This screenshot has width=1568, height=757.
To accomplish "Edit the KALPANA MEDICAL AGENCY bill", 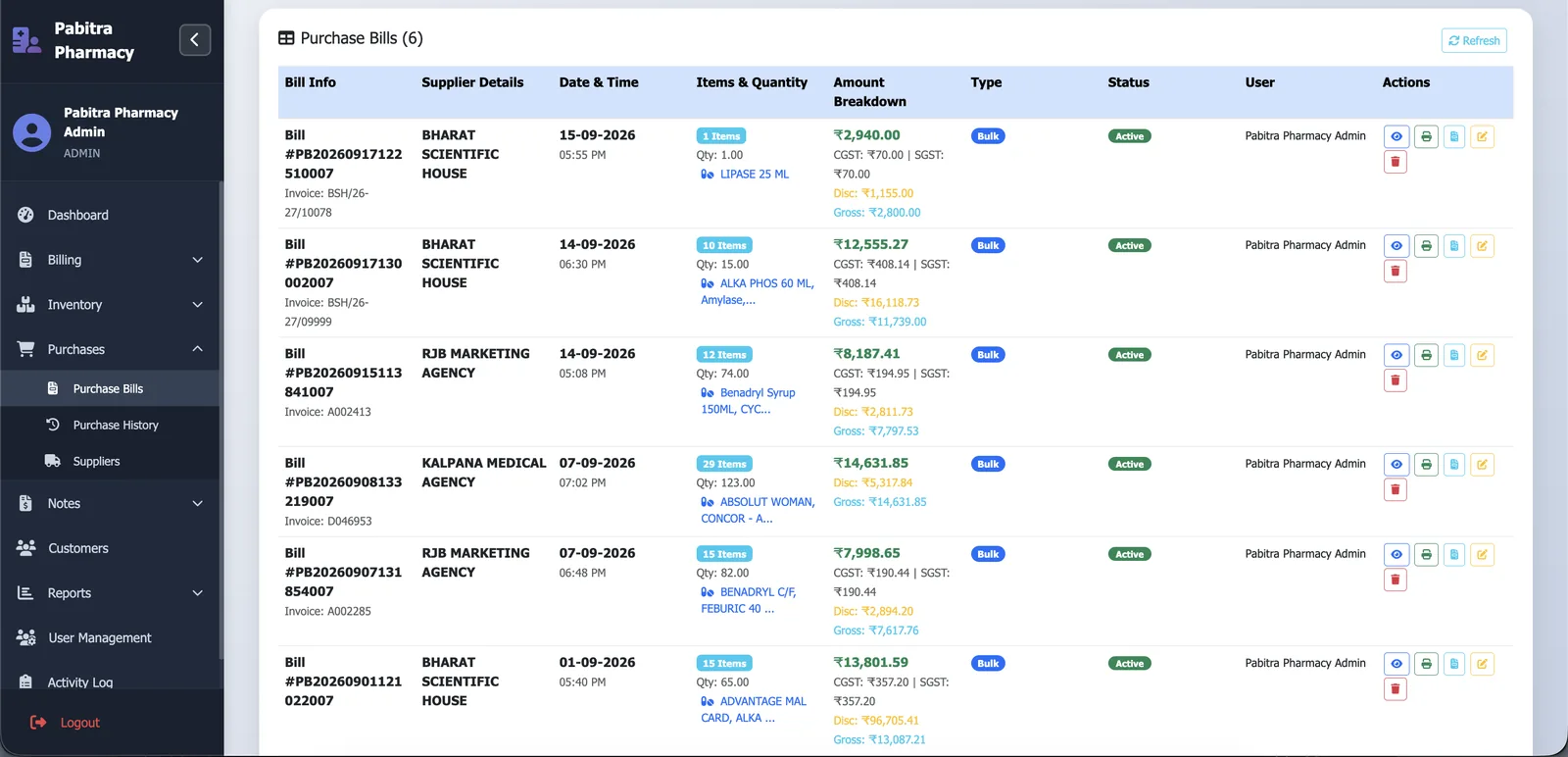I will pyautogui.click(x=1483, y=465).
